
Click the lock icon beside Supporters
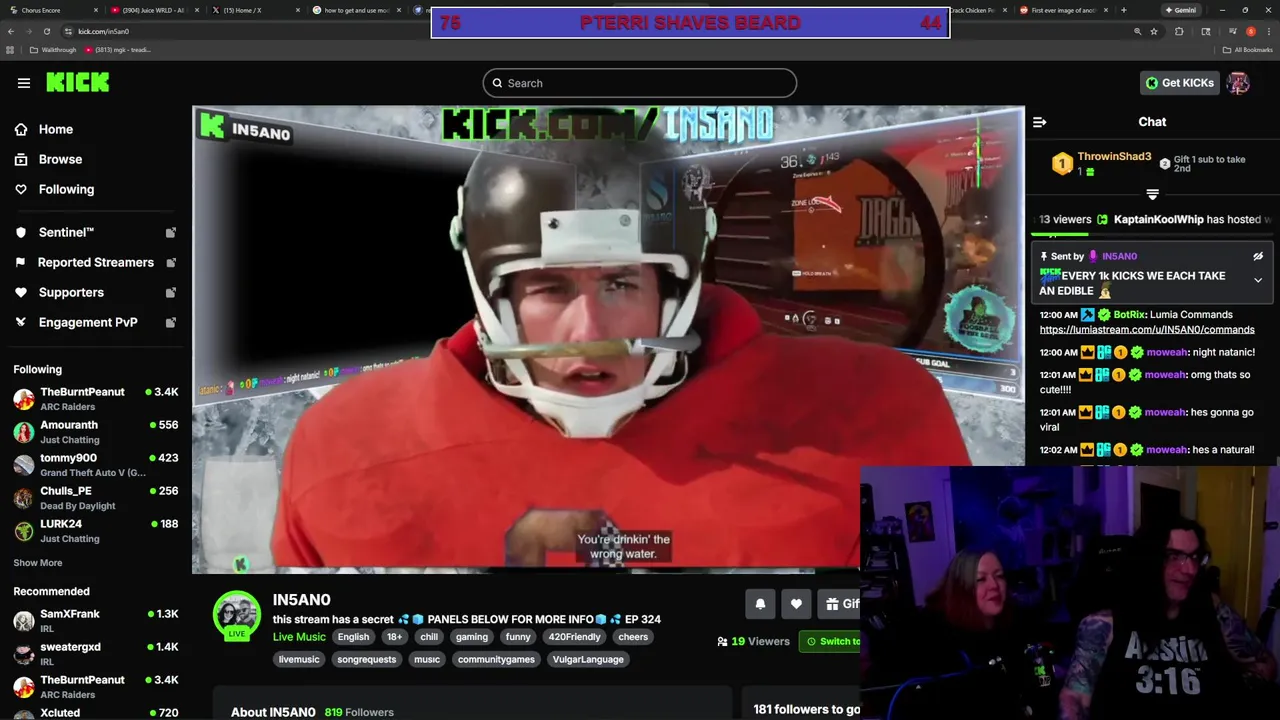(170, 292)
